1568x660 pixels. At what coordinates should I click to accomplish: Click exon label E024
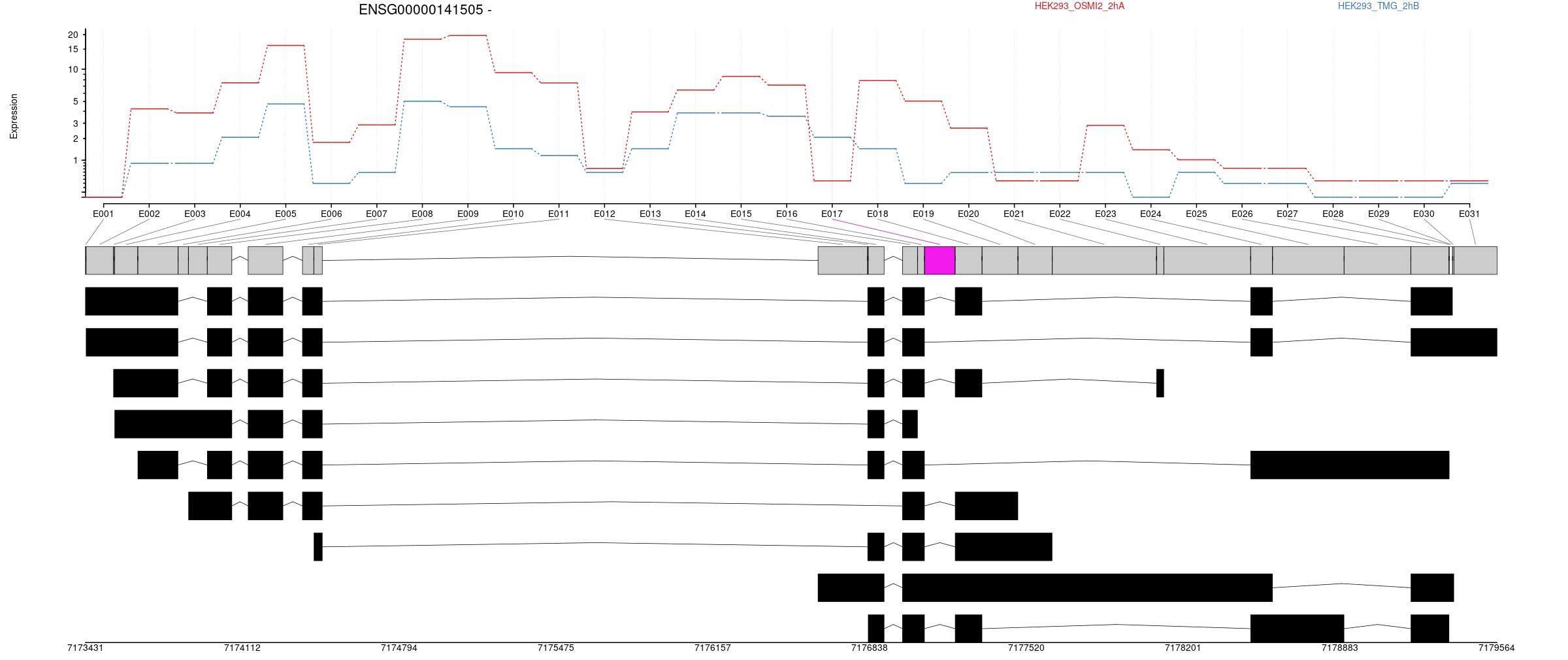[1151, 214]
